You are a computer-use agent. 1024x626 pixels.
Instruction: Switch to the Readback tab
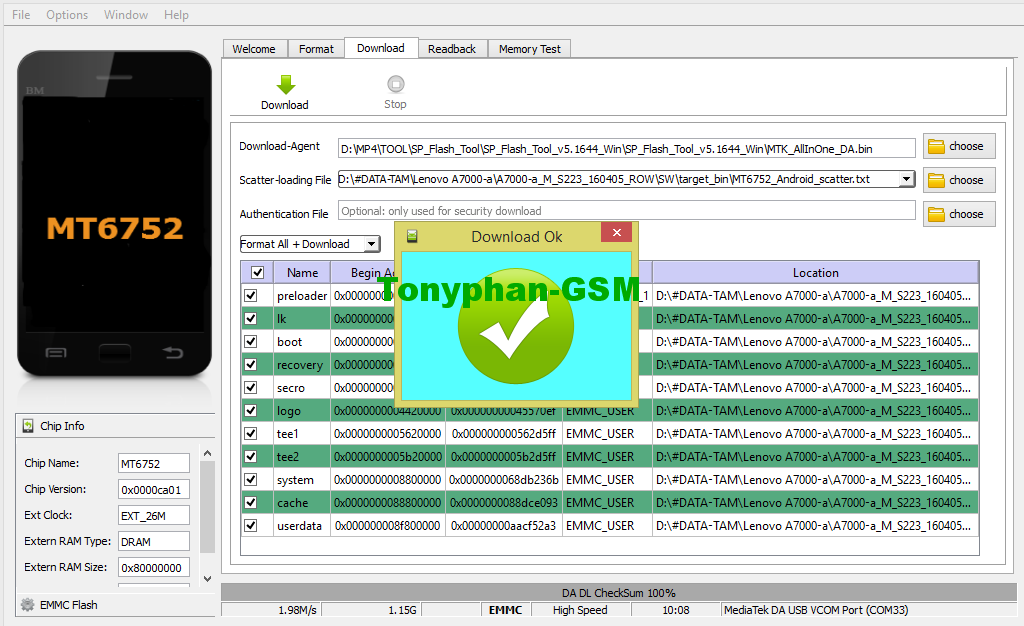click(452, 49)
